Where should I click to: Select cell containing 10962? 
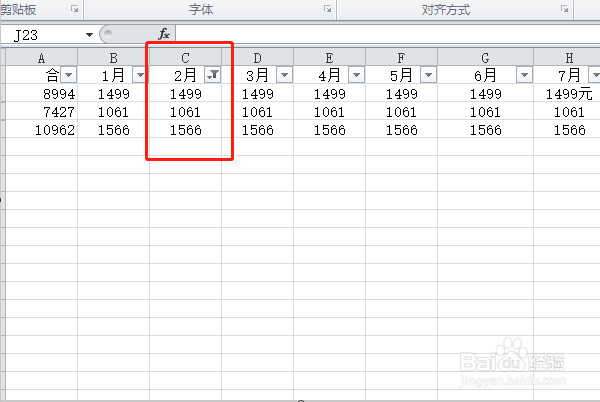click(x=41, y=129)
